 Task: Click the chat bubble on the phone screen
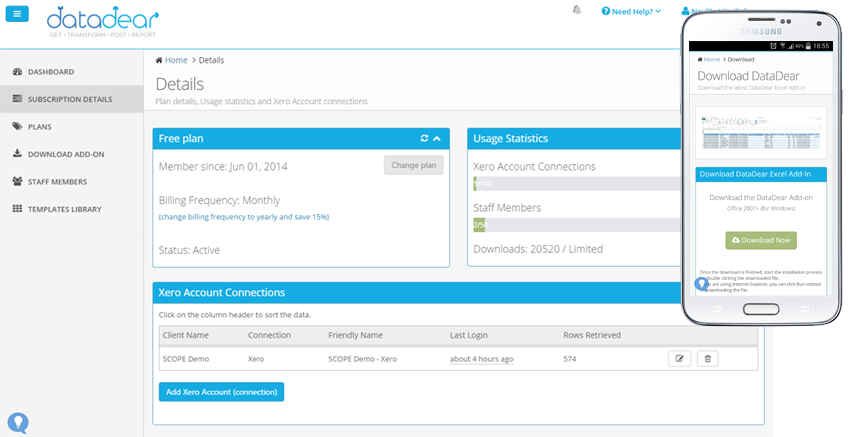(x=701, y=284)
